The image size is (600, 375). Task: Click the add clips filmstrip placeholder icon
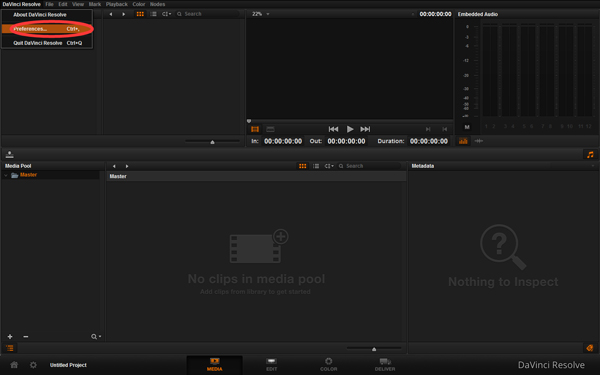[259, 246]
